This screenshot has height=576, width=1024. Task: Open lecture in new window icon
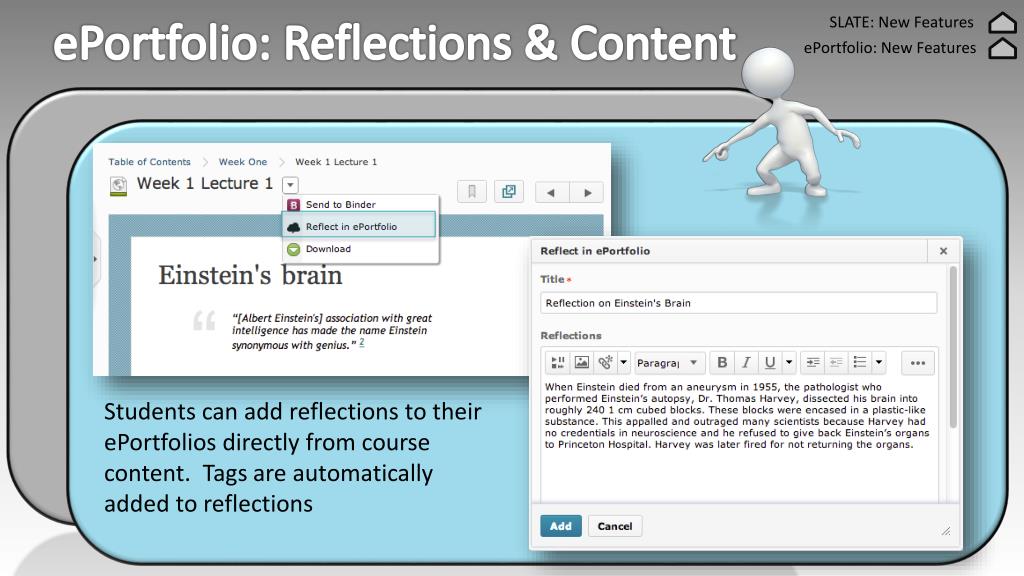pyautogui.click(x=509, y=192)
